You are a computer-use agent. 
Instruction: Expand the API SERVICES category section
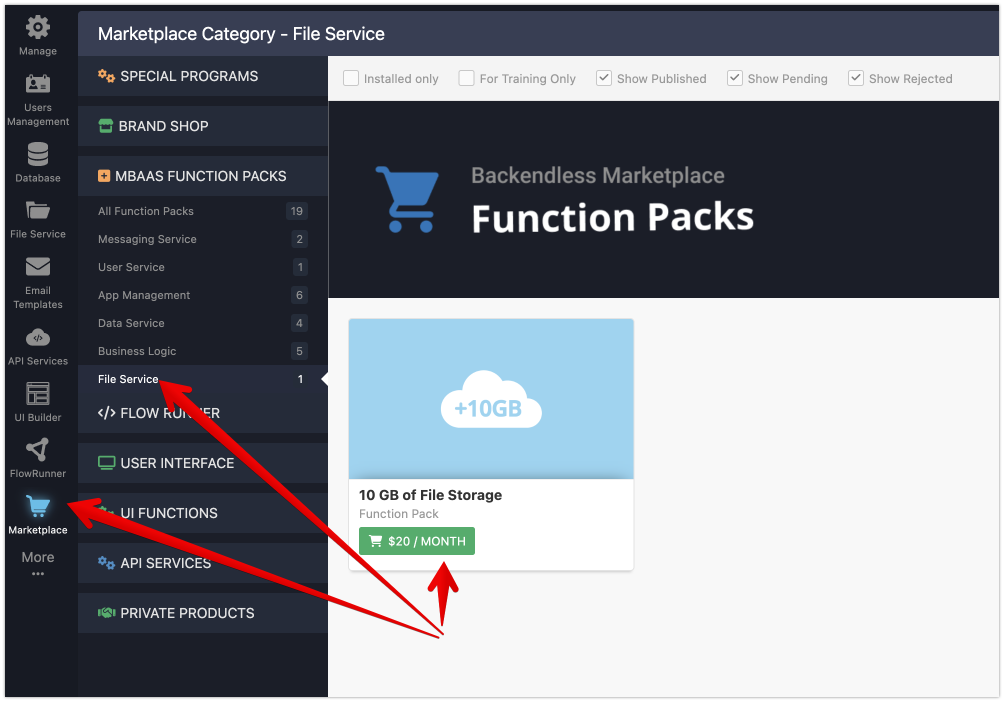coord(203,563)
